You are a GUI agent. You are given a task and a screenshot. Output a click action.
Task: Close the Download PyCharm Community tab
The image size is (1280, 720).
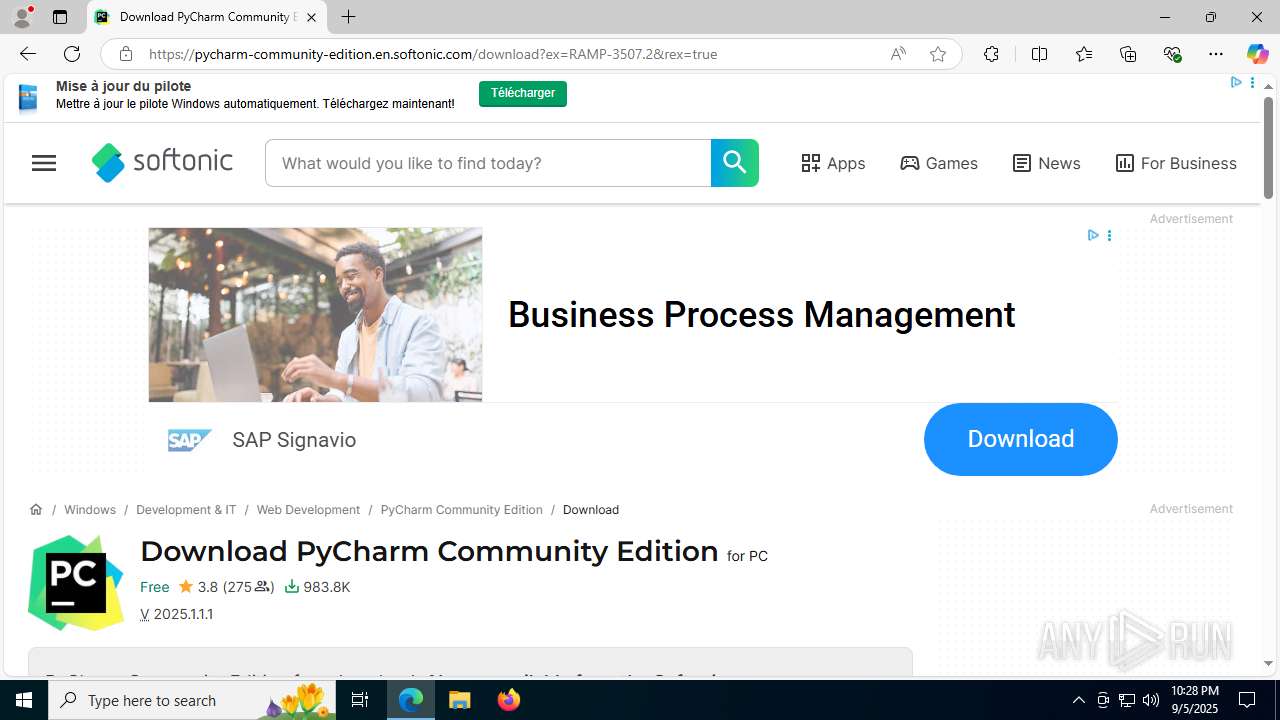pos(311,17)
